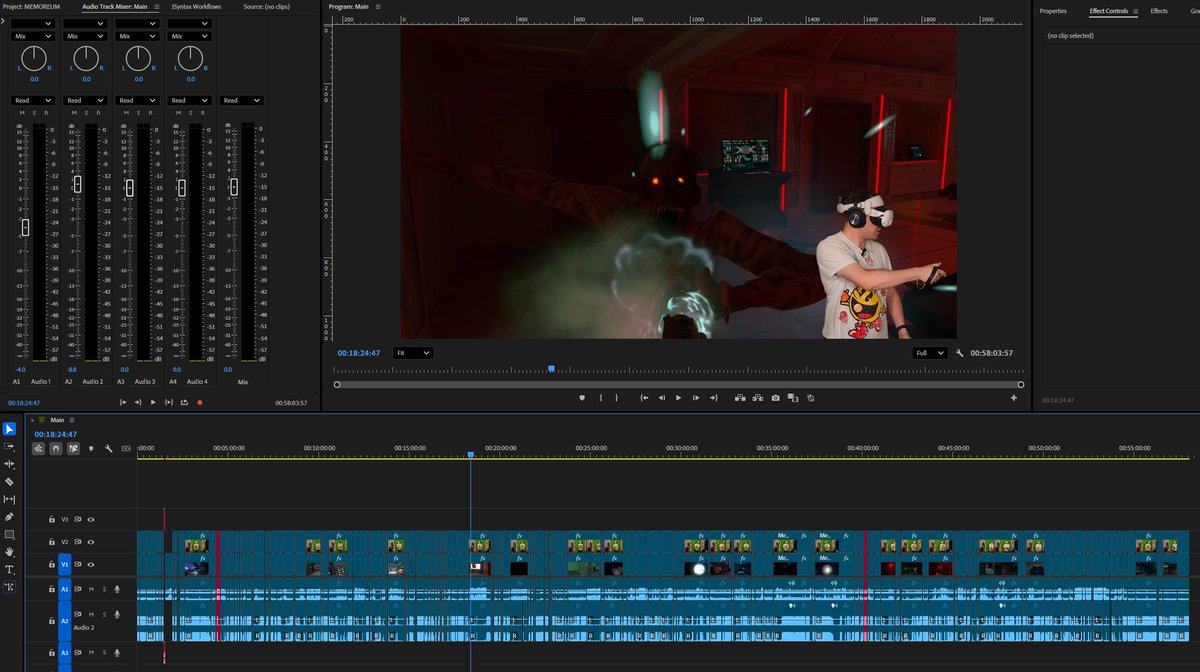The image size is (1200, 672).
Task: Toggle snap in timeline with magnet
Action: tap(56, 449)
